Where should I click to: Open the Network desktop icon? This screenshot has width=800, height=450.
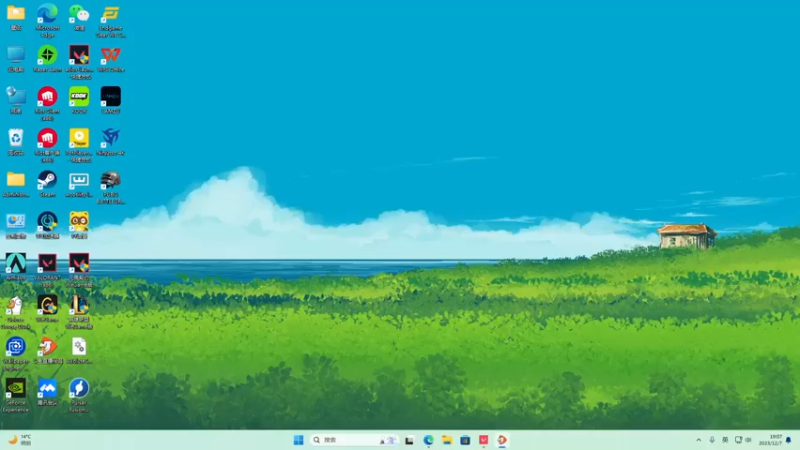tap(16, 100)
